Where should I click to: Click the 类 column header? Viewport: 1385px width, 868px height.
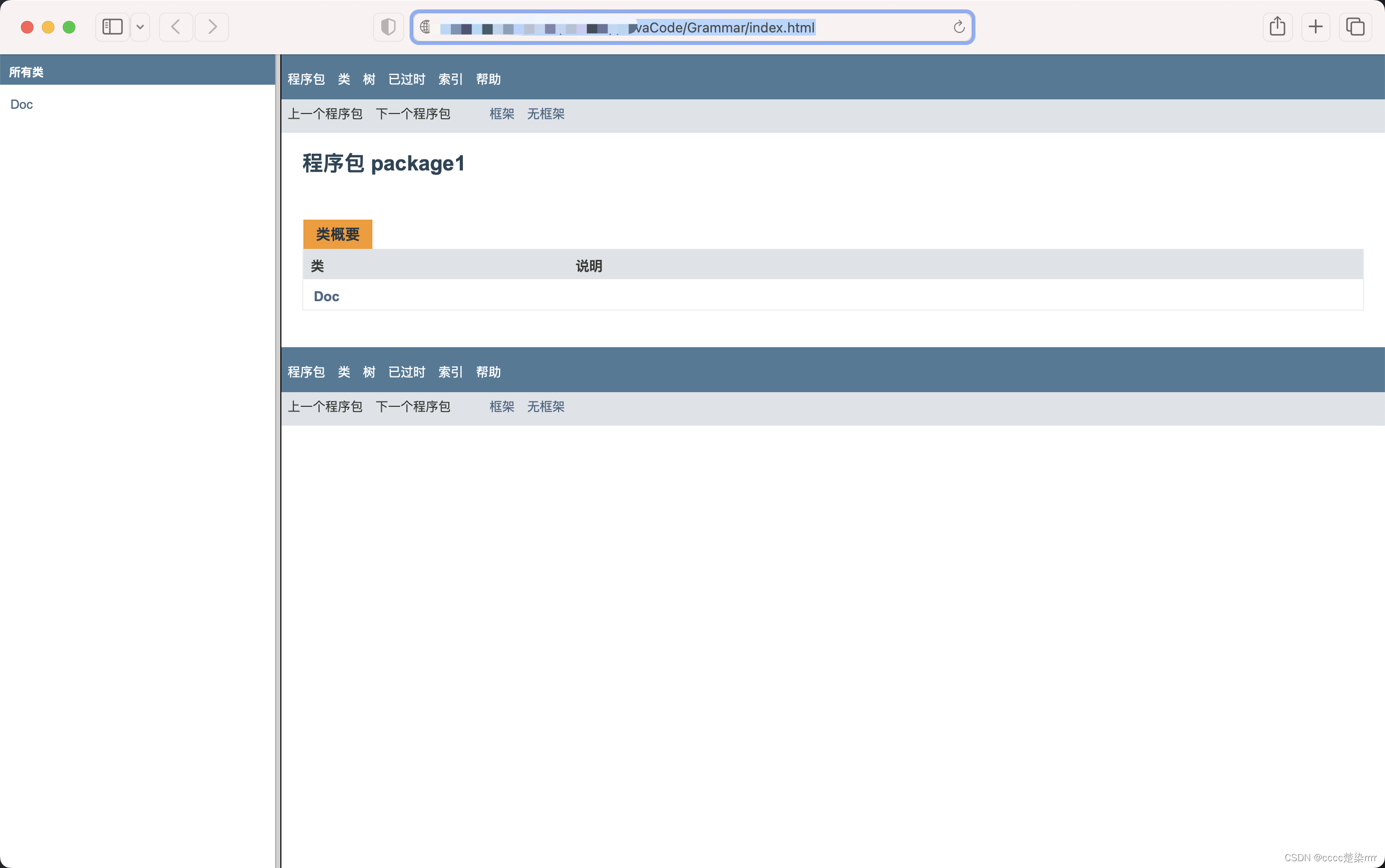(317, 266)
